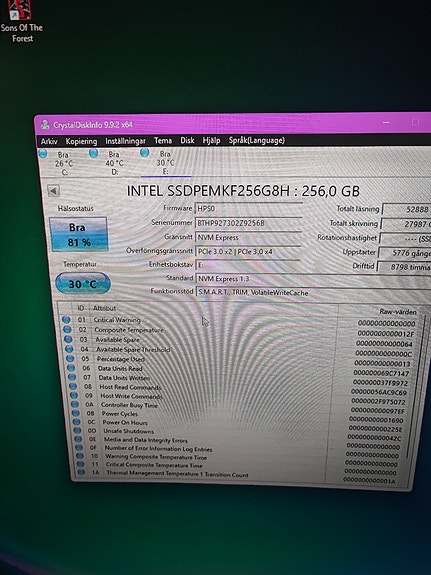Click the Bra 81 % health status button
Viewport: 431px width, 575px height.
coord(78,235)
